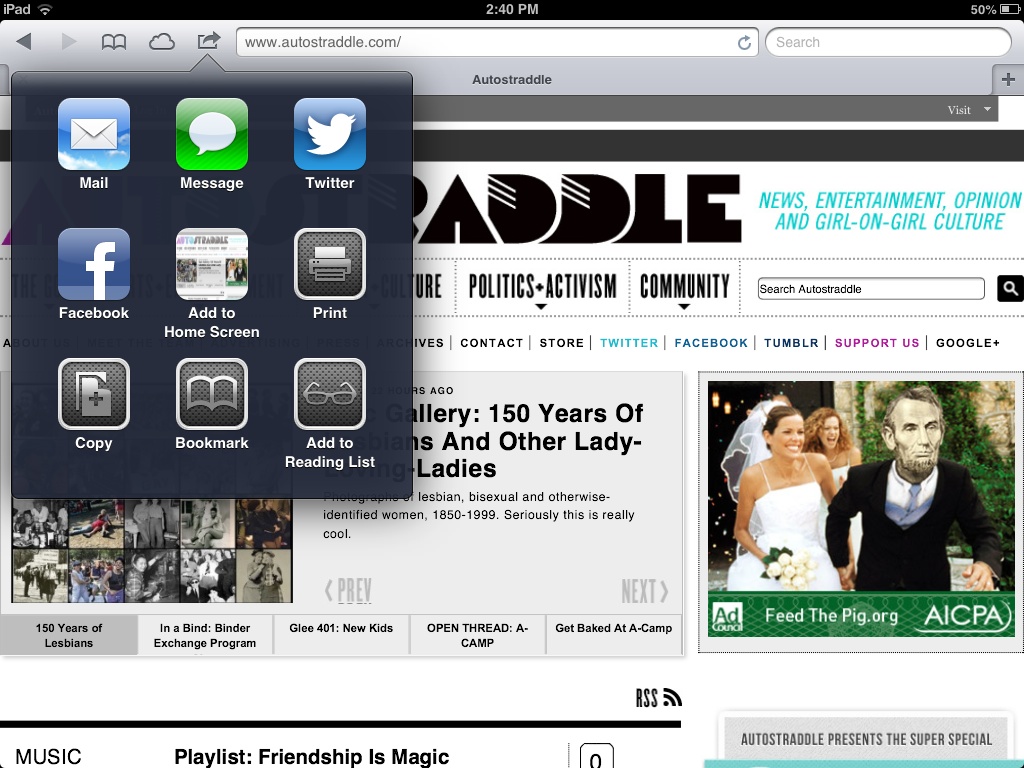This screenshot has height=768, width=1024.
Task: Add page to Reading List
Action: (329, 394)
